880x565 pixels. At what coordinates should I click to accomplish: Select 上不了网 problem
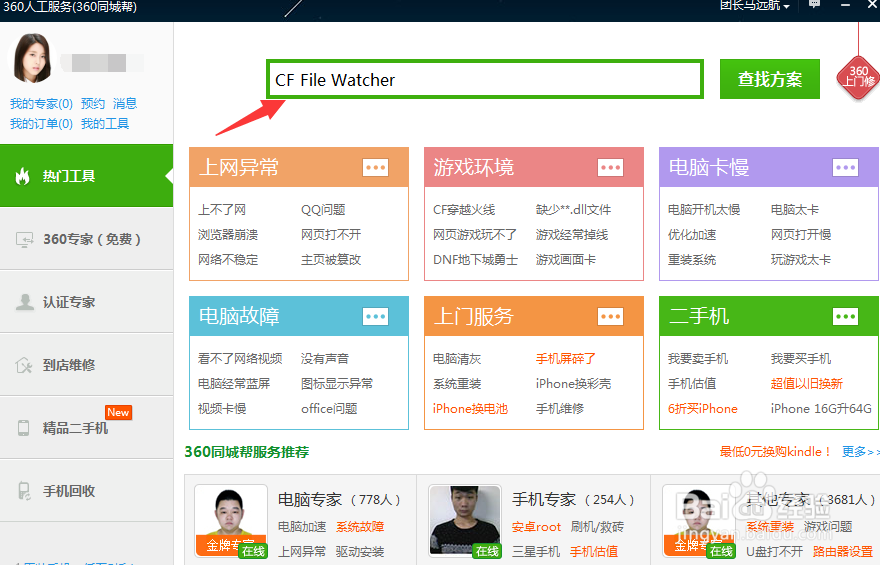point(222,210)
